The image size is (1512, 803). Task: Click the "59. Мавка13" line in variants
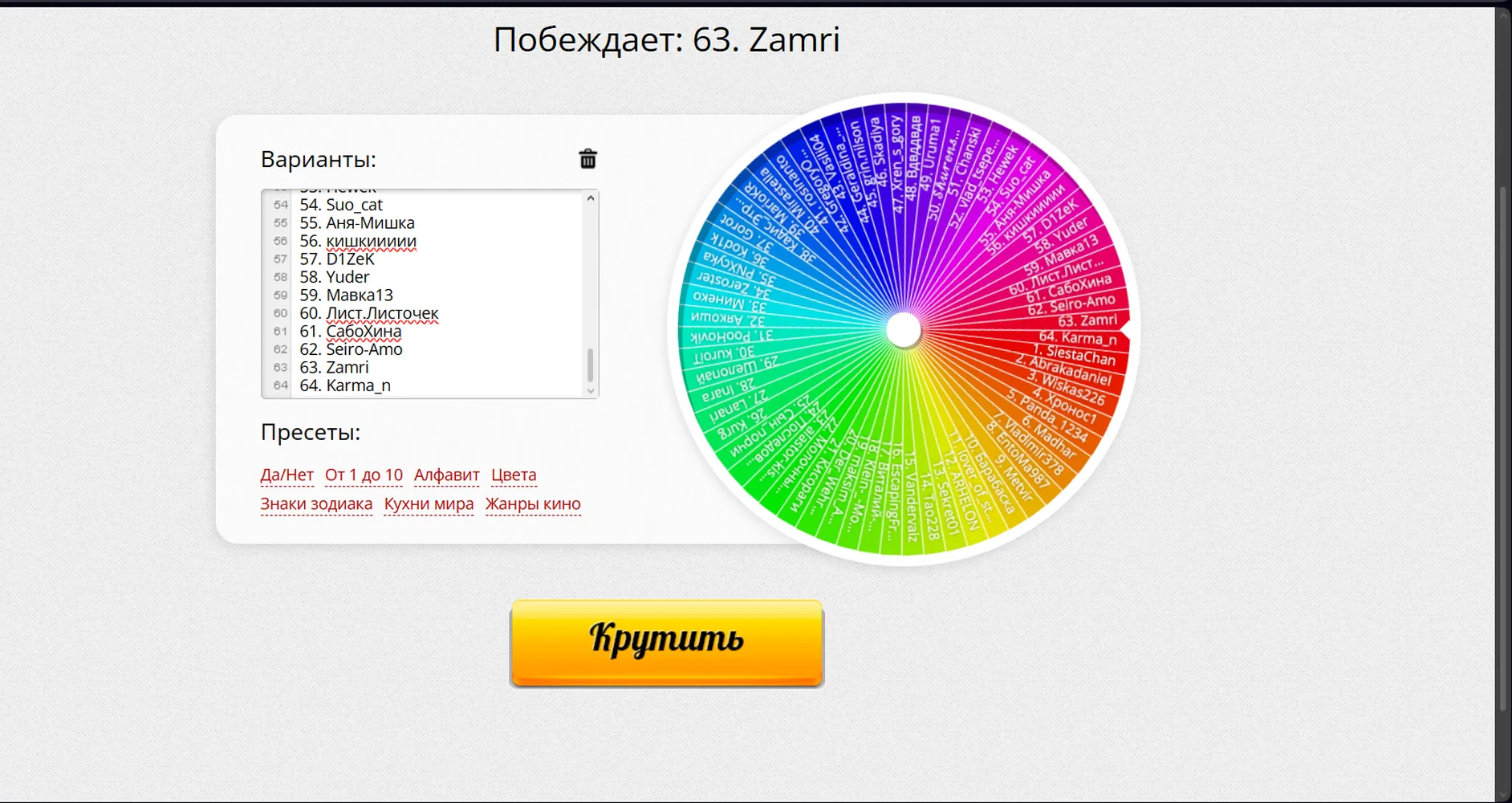(x=347, y=295)
